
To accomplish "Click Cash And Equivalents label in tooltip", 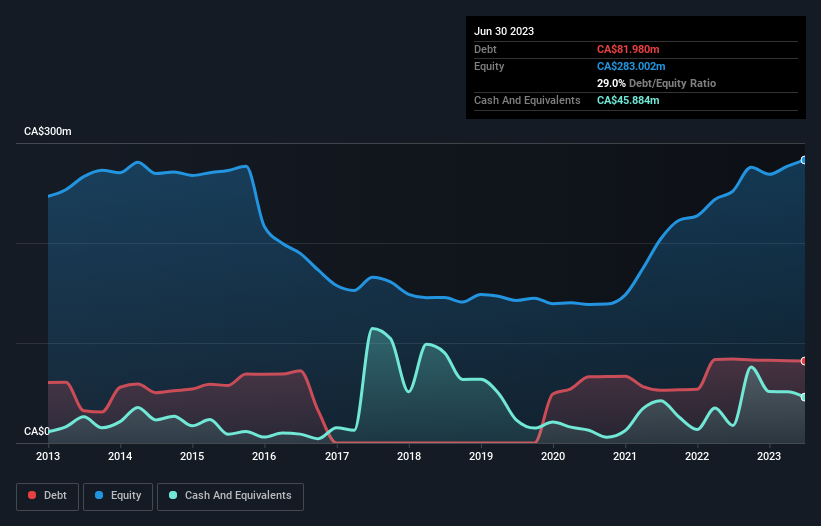I will (x=527, y=100).
